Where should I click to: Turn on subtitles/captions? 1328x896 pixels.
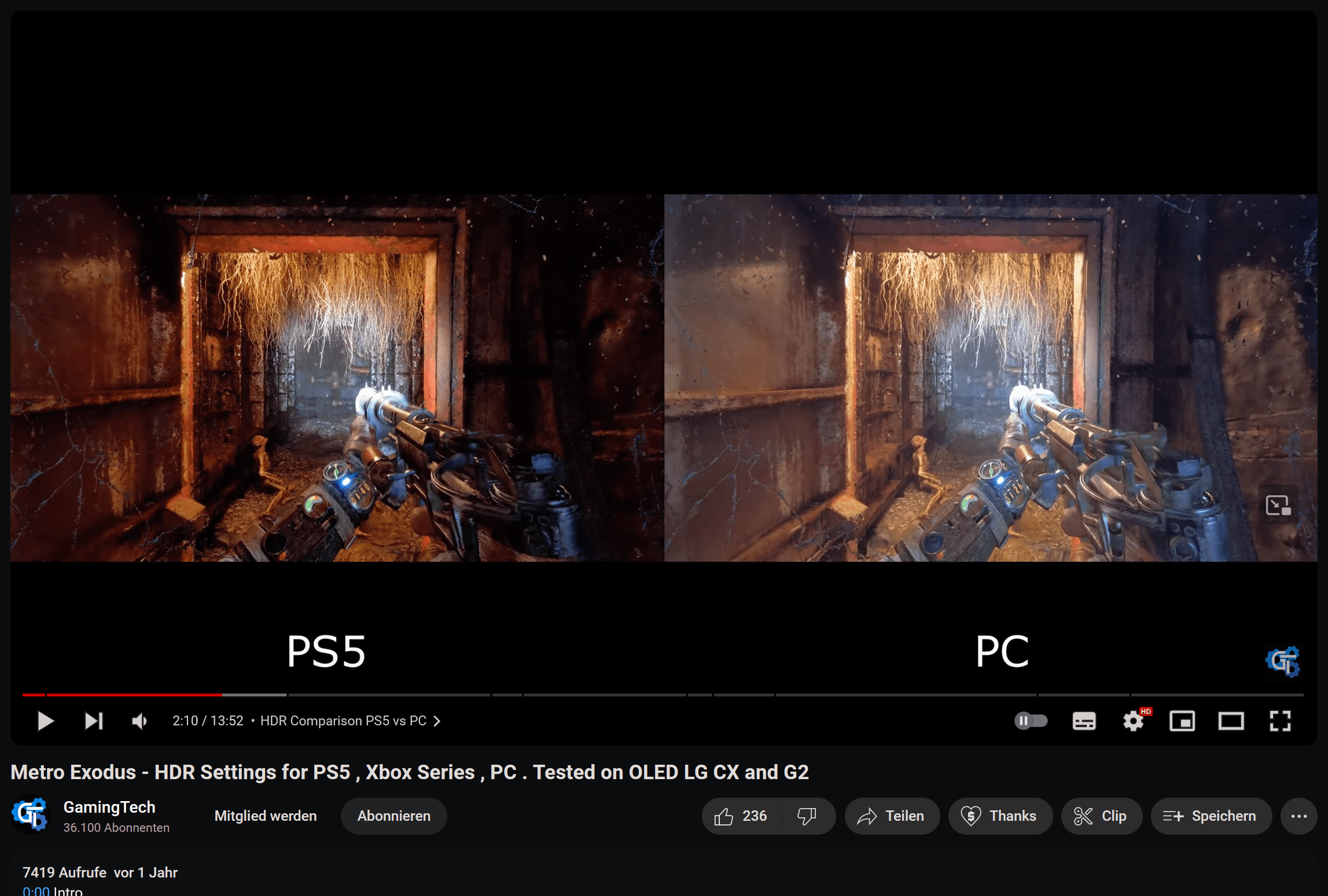pyautogui.click(x=1084, y=721)
